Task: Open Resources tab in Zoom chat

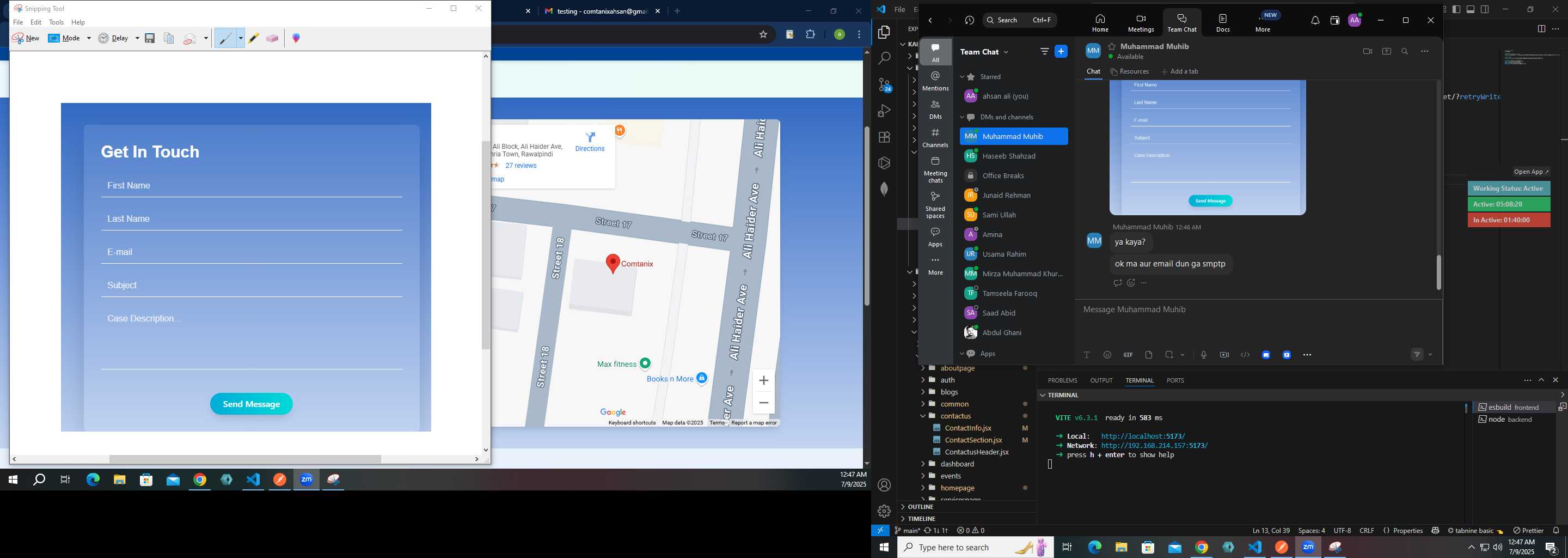Action: tap(1130, 72)
